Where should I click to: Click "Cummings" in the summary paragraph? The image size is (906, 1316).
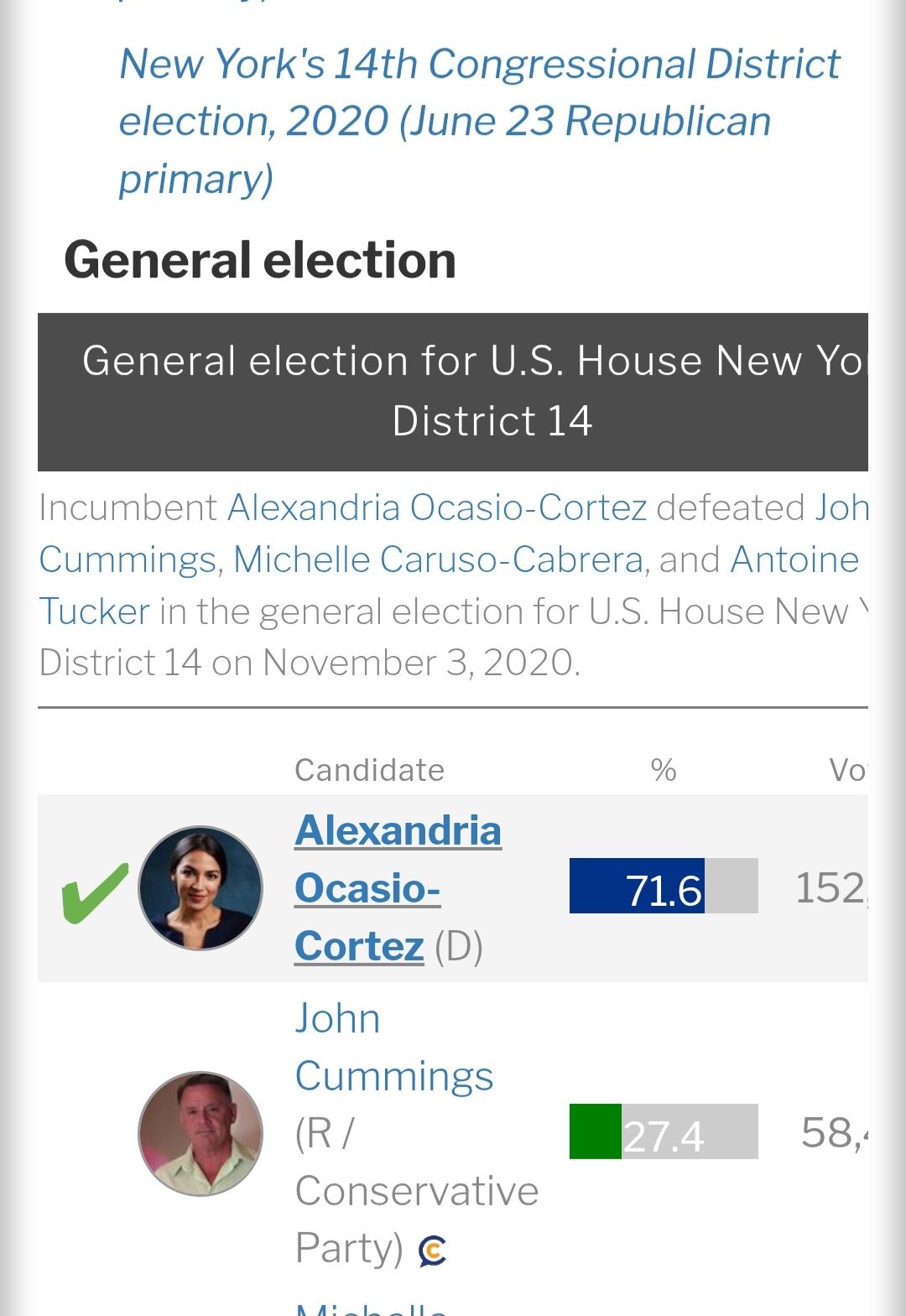point(128,560)
